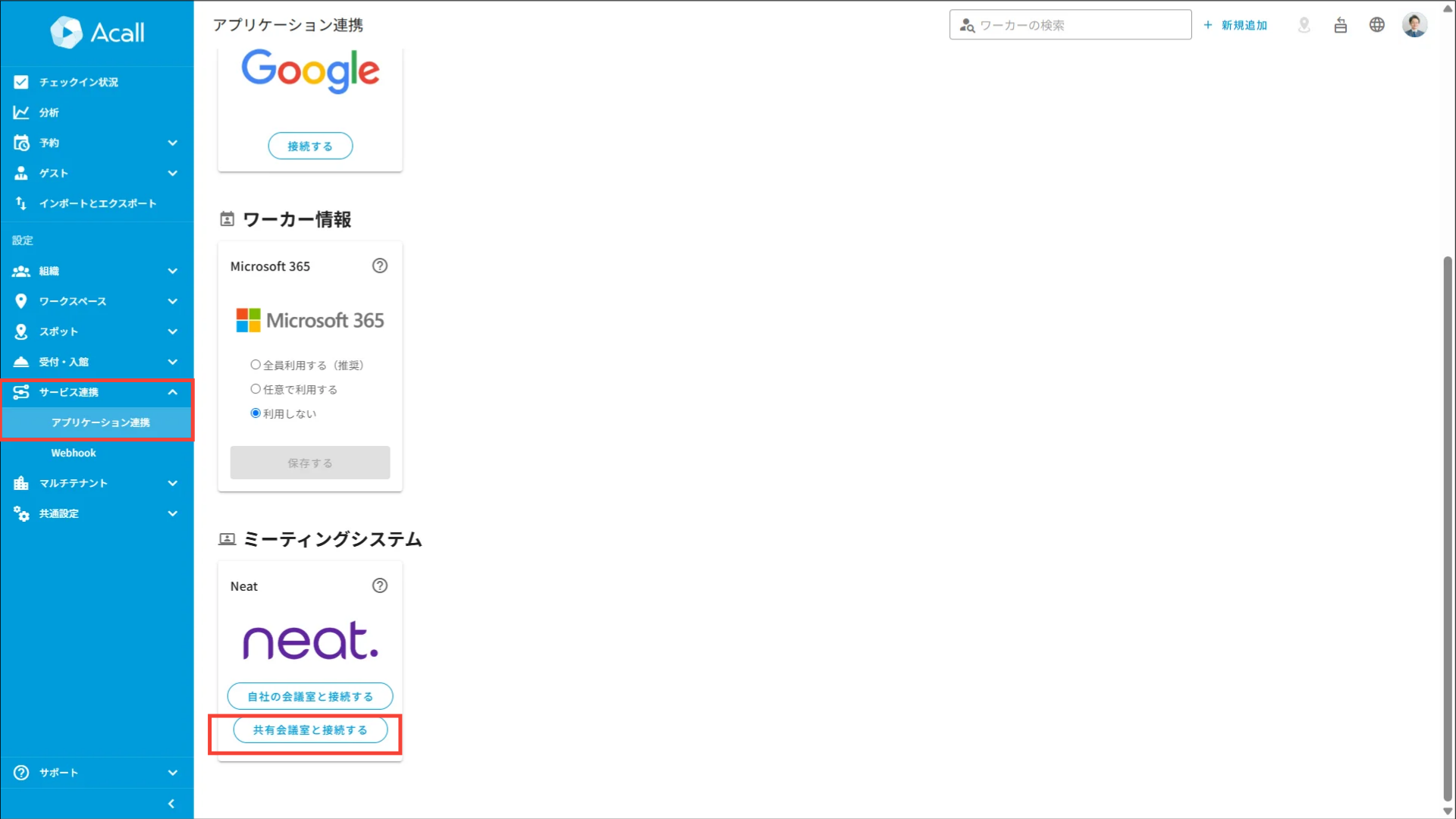
Task: Expand the 予約 chevron
Action: (173, 143)
